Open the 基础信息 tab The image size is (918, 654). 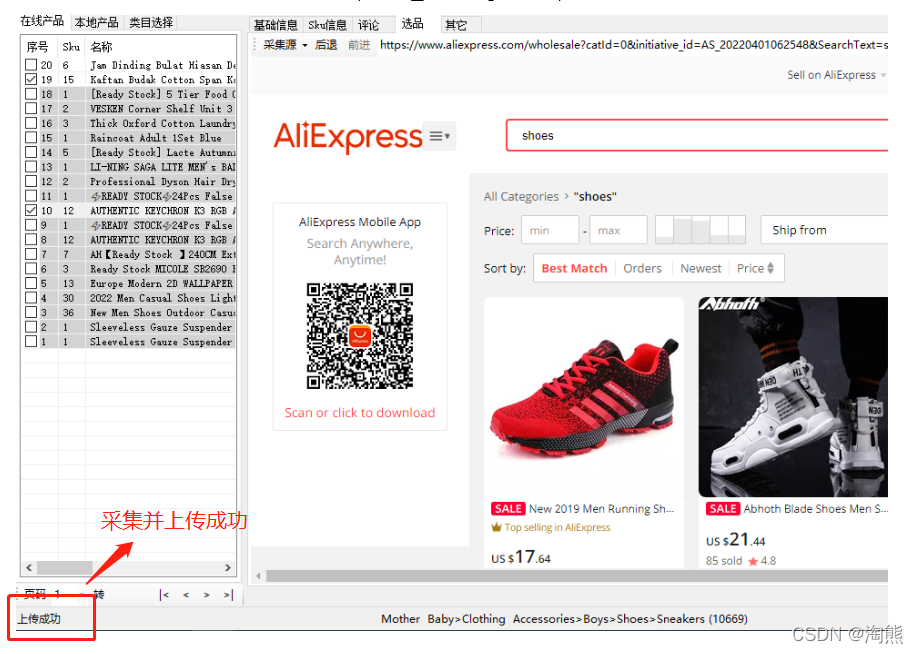pyautogui.click(x=276, y=25)
